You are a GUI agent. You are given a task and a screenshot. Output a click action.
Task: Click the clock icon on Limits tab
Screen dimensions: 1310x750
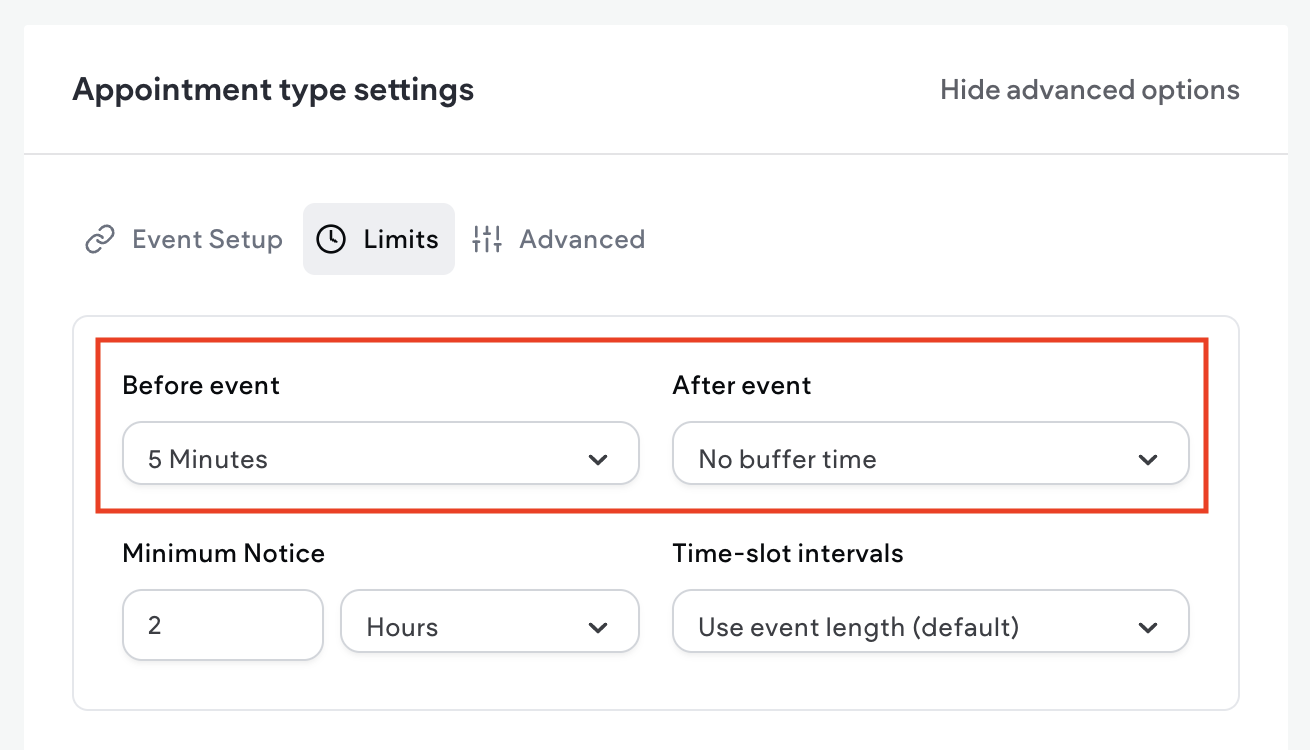click(x=331, y=240)
